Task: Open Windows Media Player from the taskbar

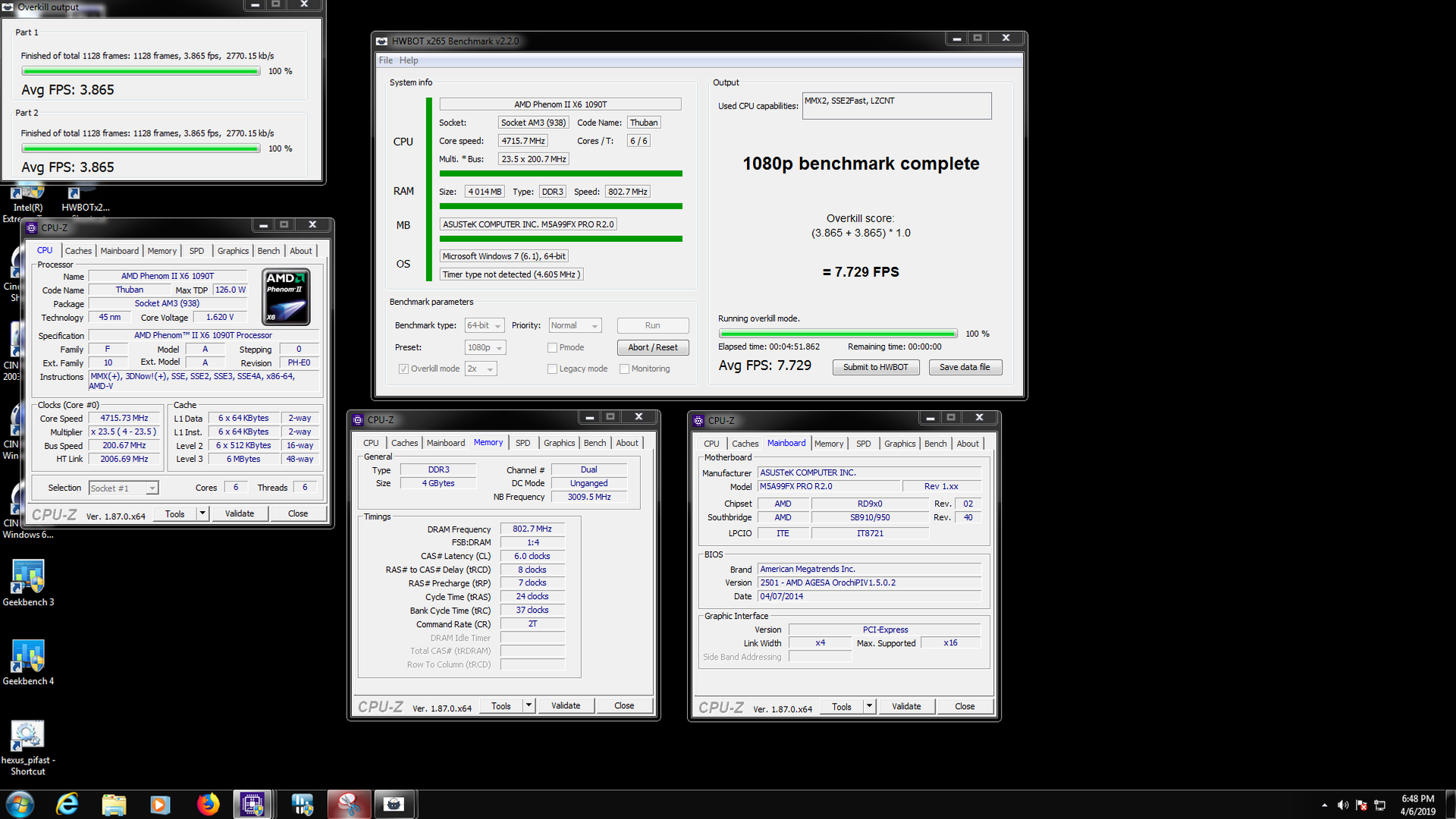Action: (x=160, y=804)
